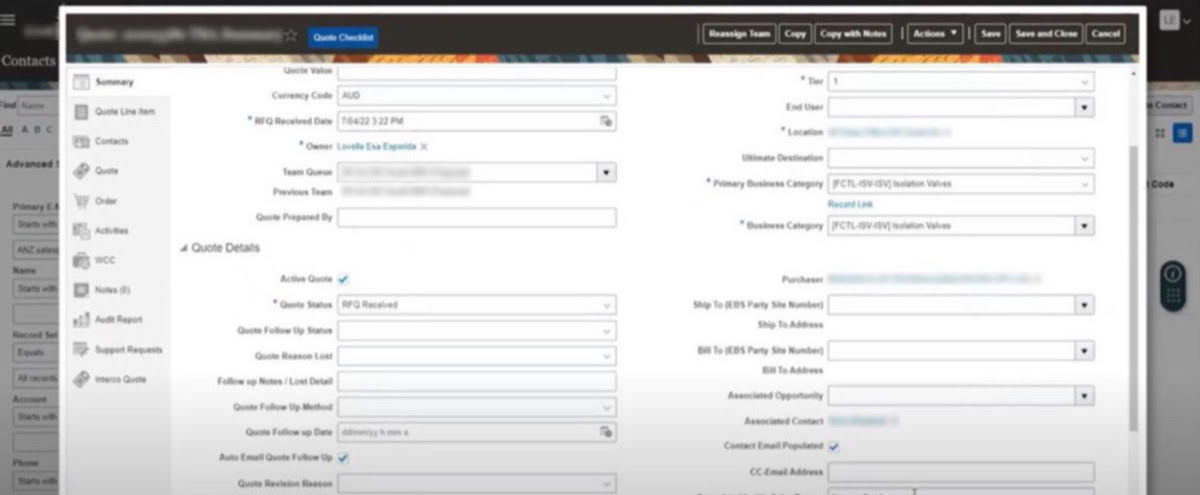
Task: Click the Support Requests icon
Action: (x=82, y=350)
